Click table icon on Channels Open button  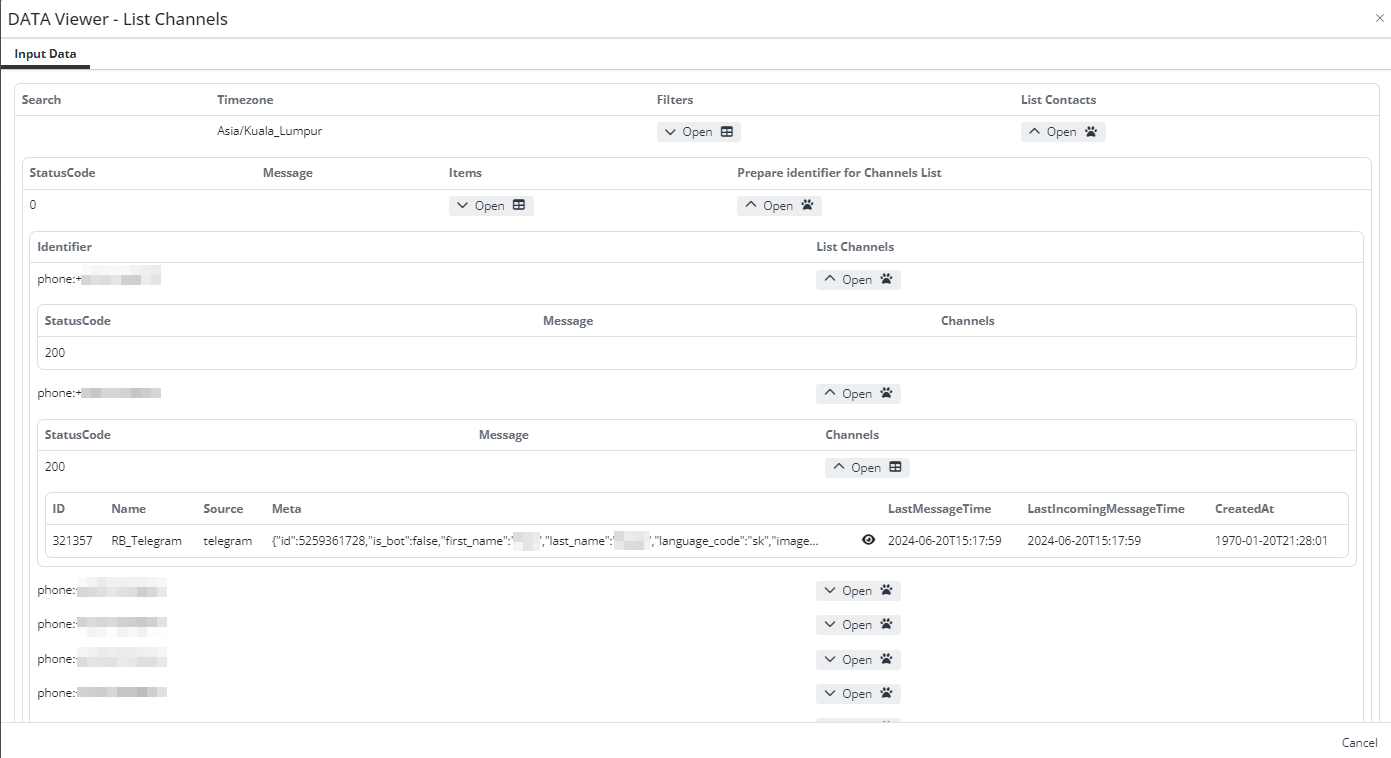pos(895,468)
